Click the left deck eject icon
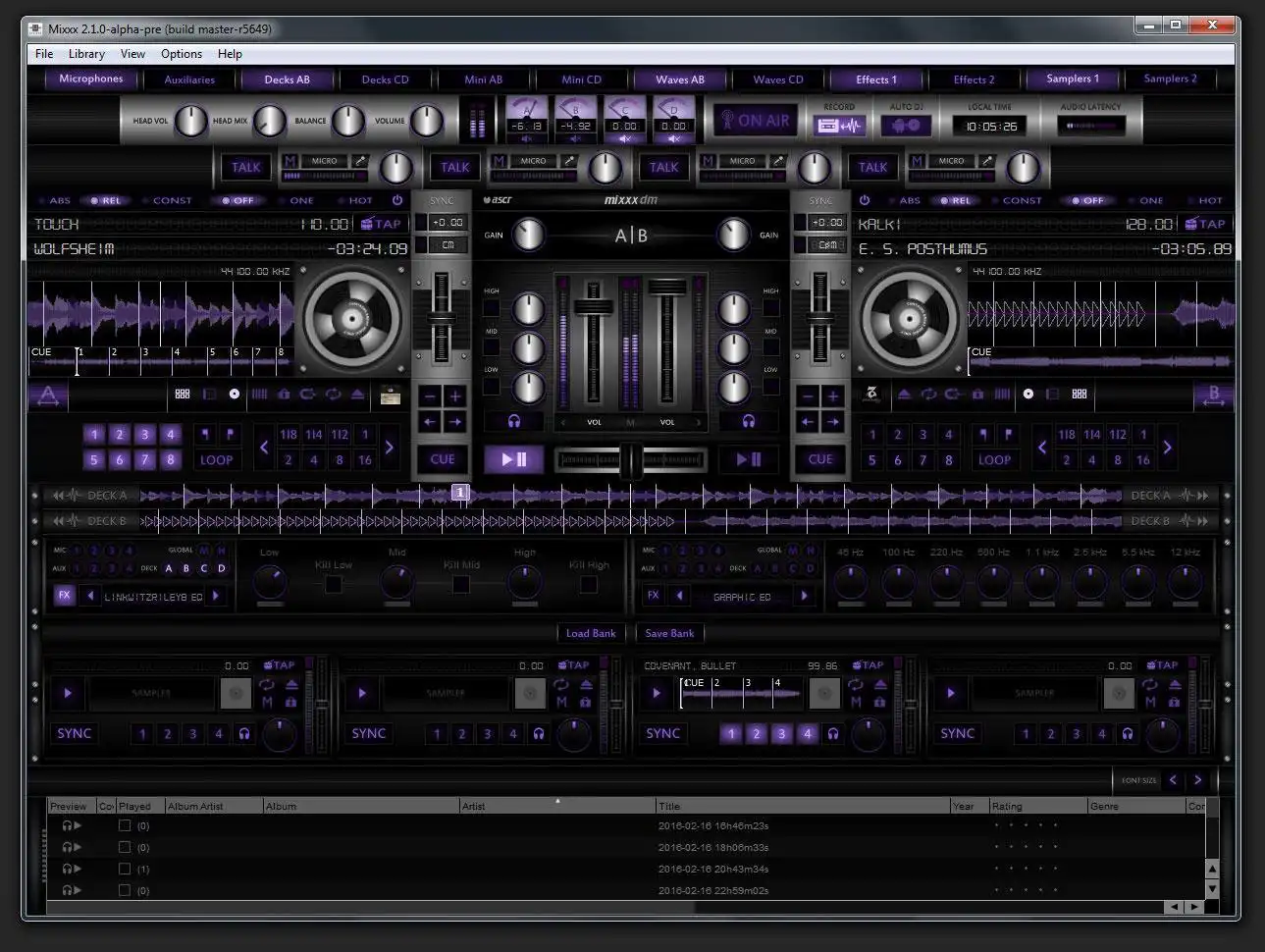This screenshot has height=952, width=1265. coord(358,395)
